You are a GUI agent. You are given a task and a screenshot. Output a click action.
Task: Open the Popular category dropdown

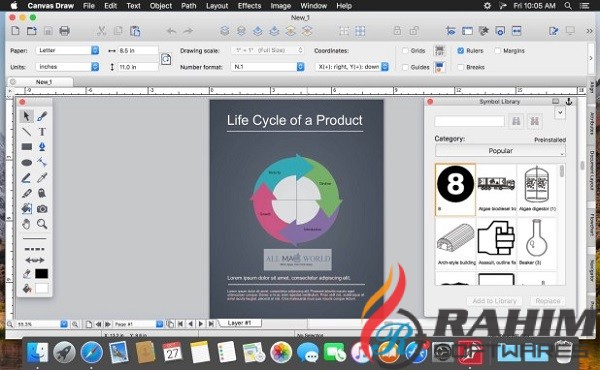click(x=500, y=151)
